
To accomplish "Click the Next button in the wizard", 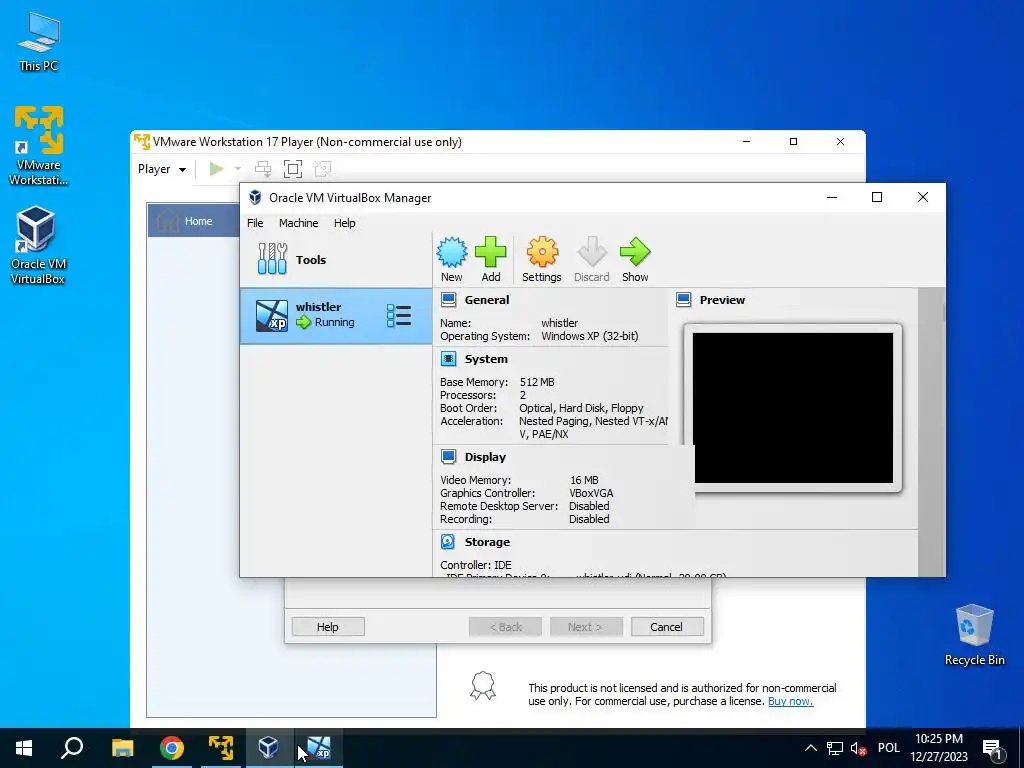I will tap(586, 627).
